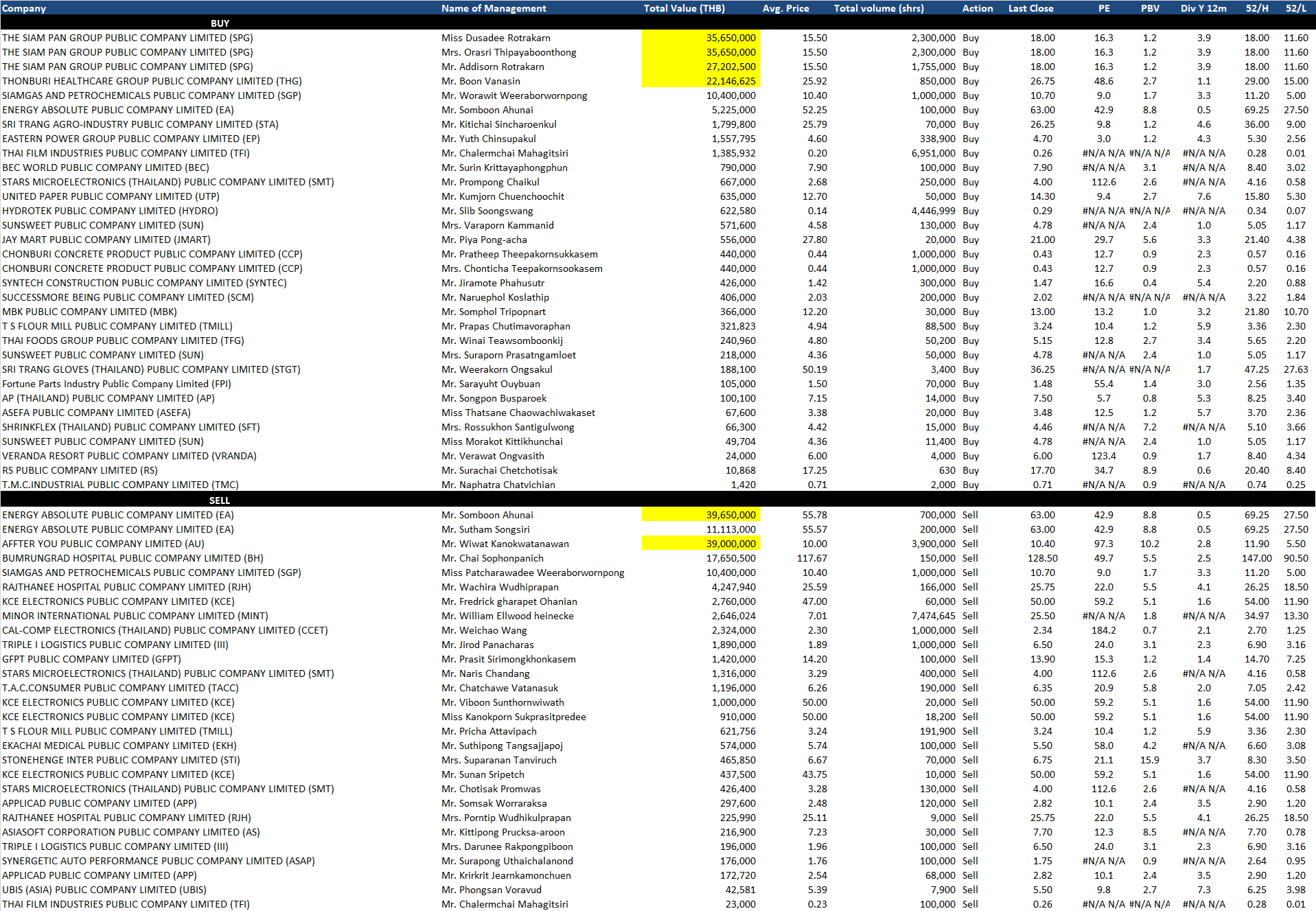The height and width of the screenshot is (911, 1316).
Task: Select the "Name of Management" column header
Action: tap(494, 8)
